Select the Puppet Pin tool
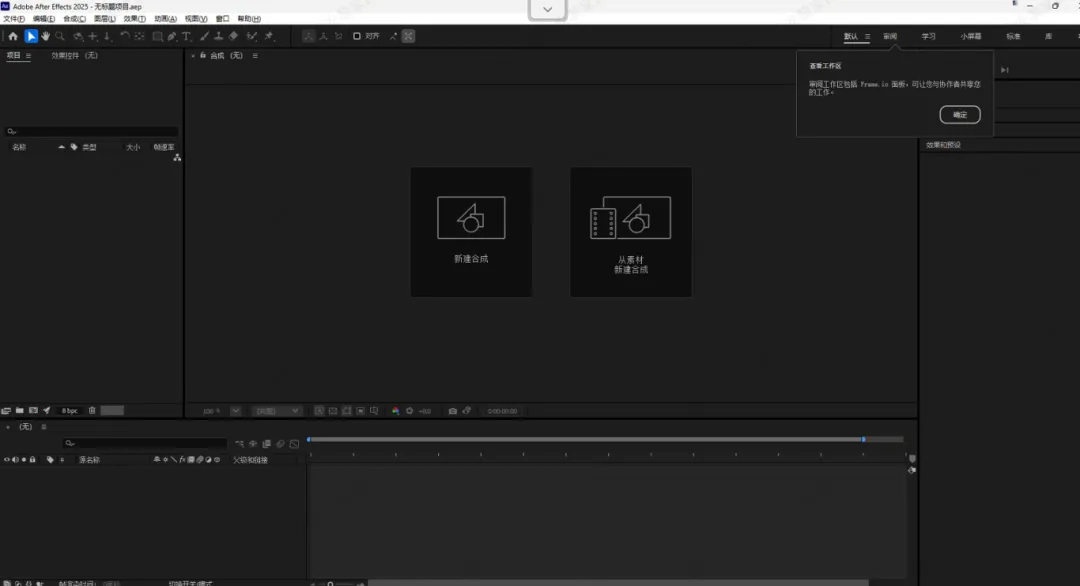Image resolution: width=1080 pixels, height=586 pixels. (267, 36)
